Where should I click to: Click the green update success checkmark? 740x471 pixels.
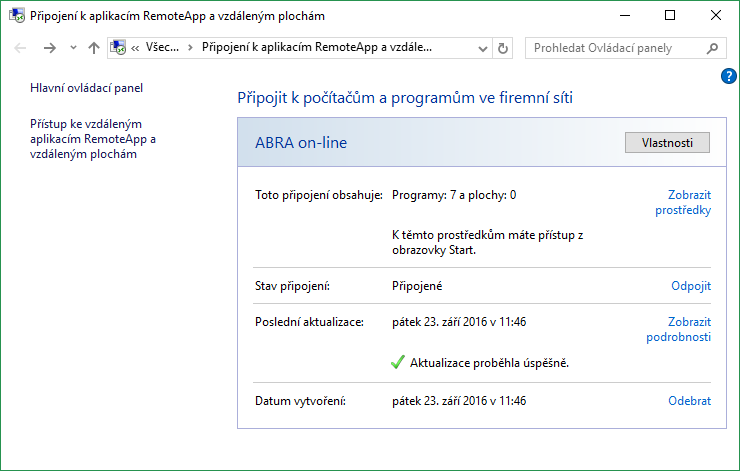tap(398, 362)
